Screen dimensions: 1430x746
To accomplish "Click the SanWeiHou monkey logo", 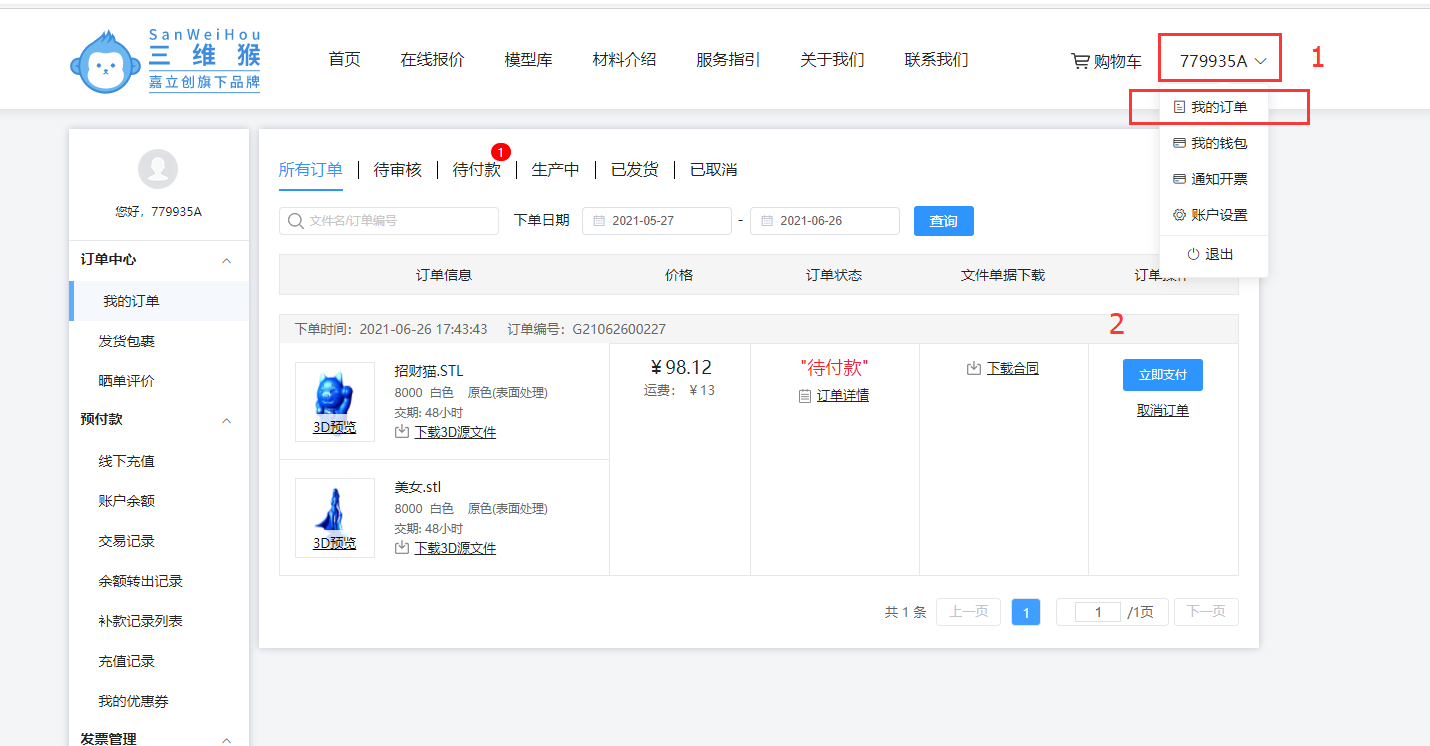I will (105, 62).
